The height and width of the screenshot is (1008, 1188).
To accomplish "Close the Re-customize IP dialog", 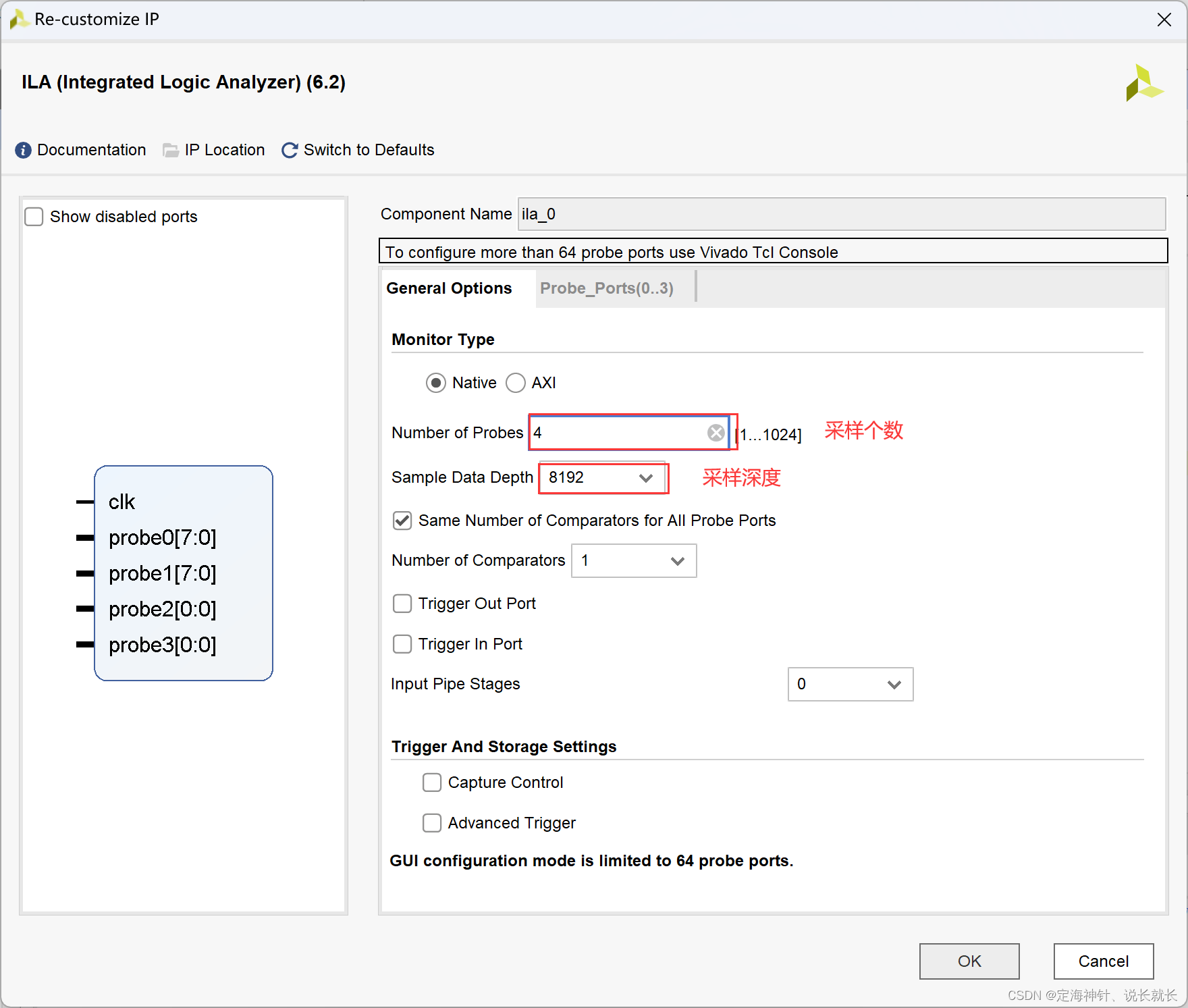I will (1164, 20).
